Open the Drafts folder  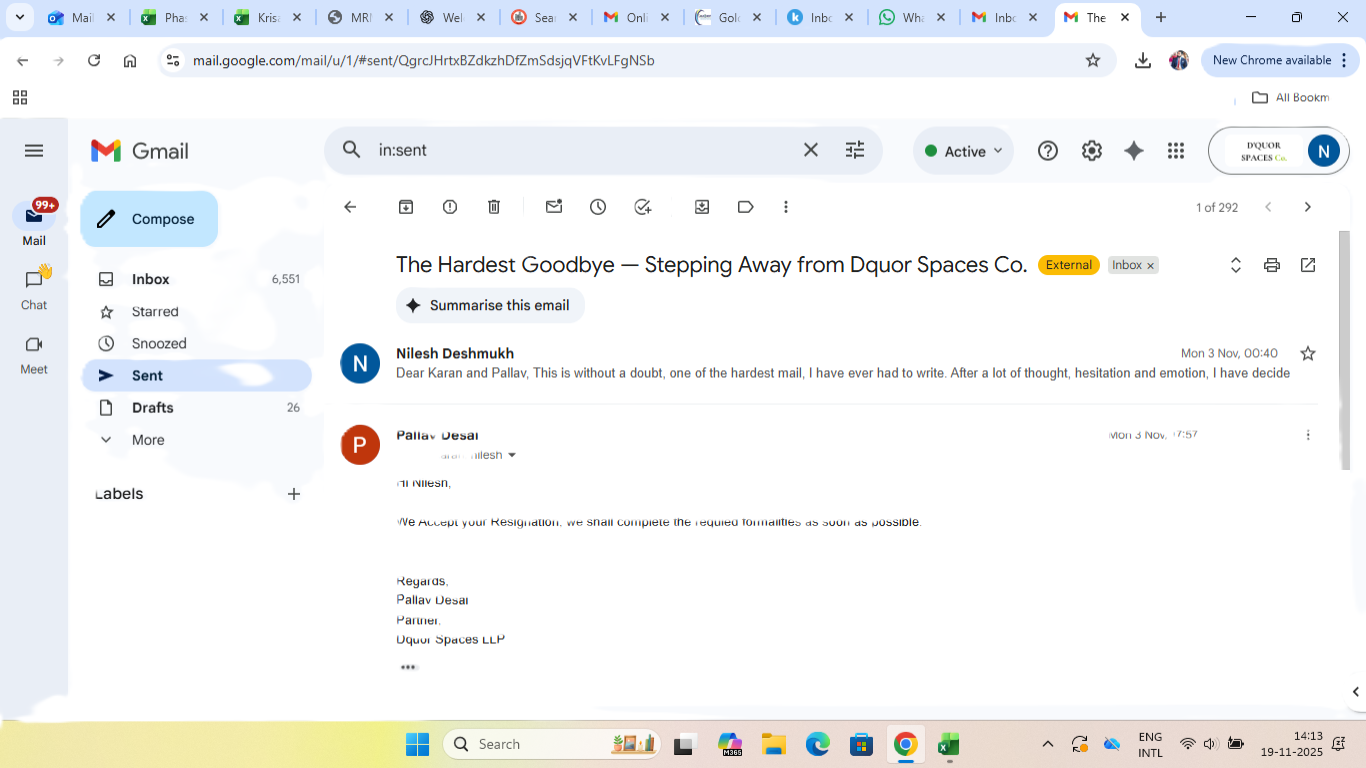click(152, 408)
